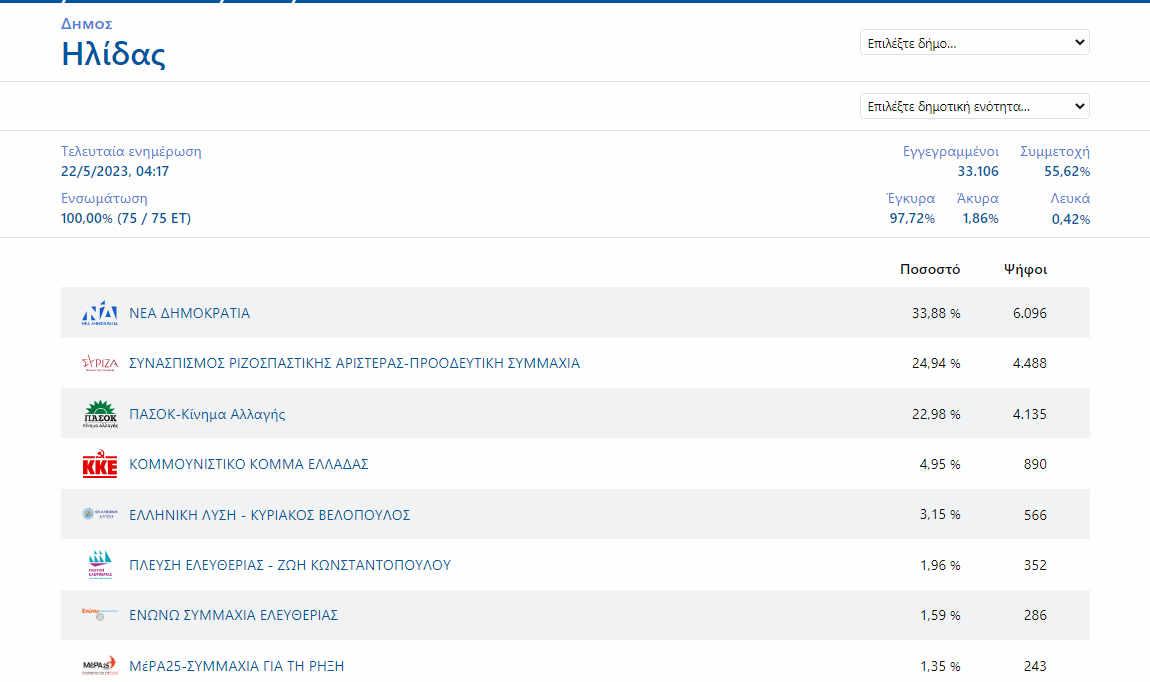Expand the 'Επιλέξτε δημοτική ενότητα...' dropdown

tap(974, 106)
